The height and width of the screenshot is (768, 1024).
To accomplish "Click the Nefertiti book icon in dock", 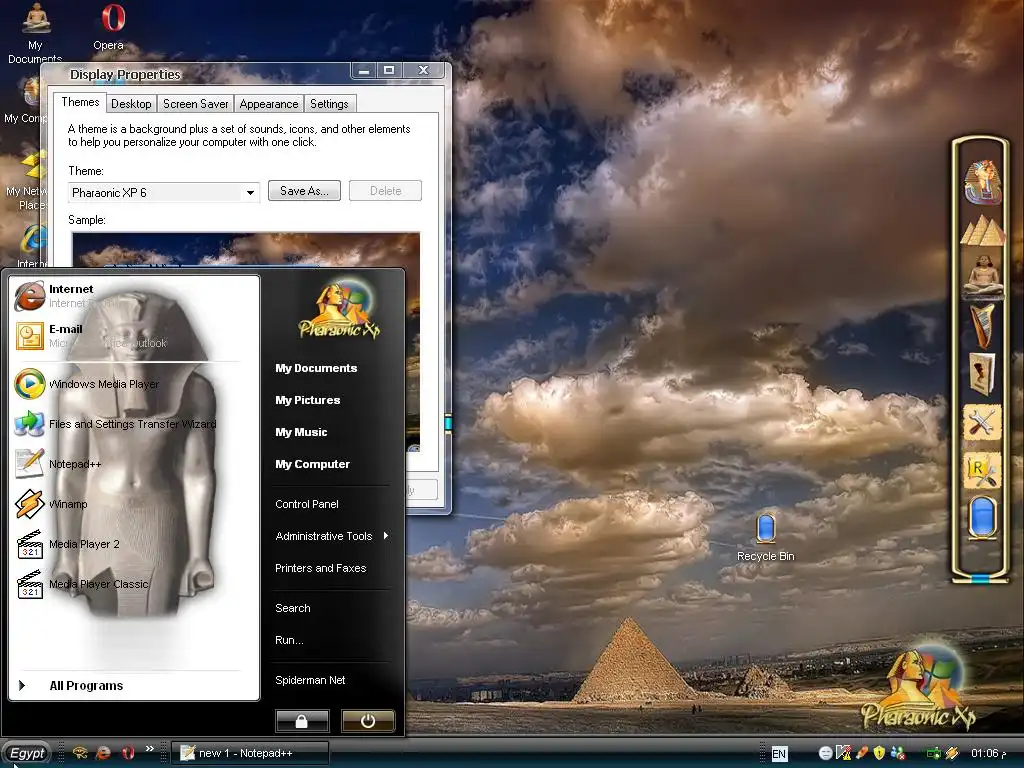I will point(982,374).
